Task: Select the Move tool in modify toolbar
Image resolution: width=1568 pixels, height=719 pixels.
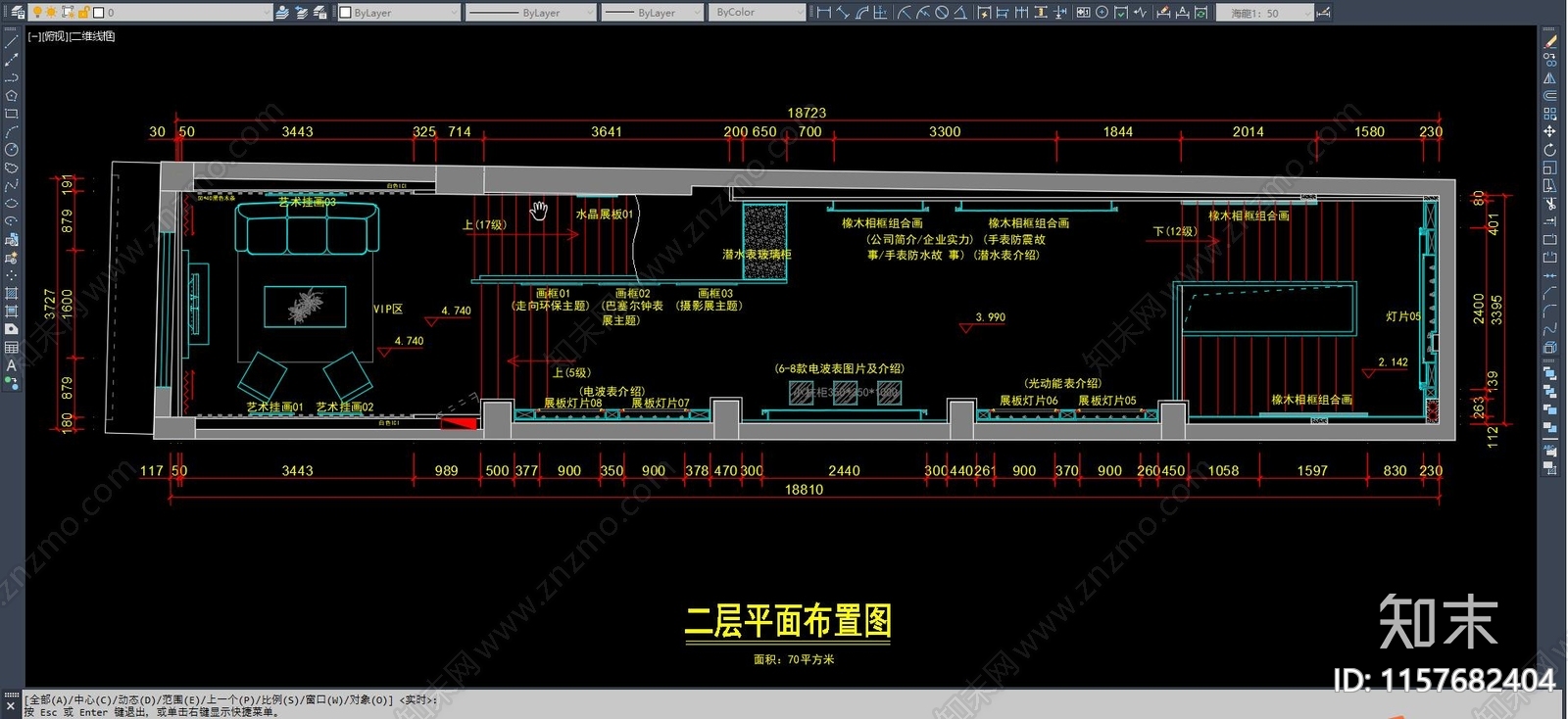Action: [1549, 130]
